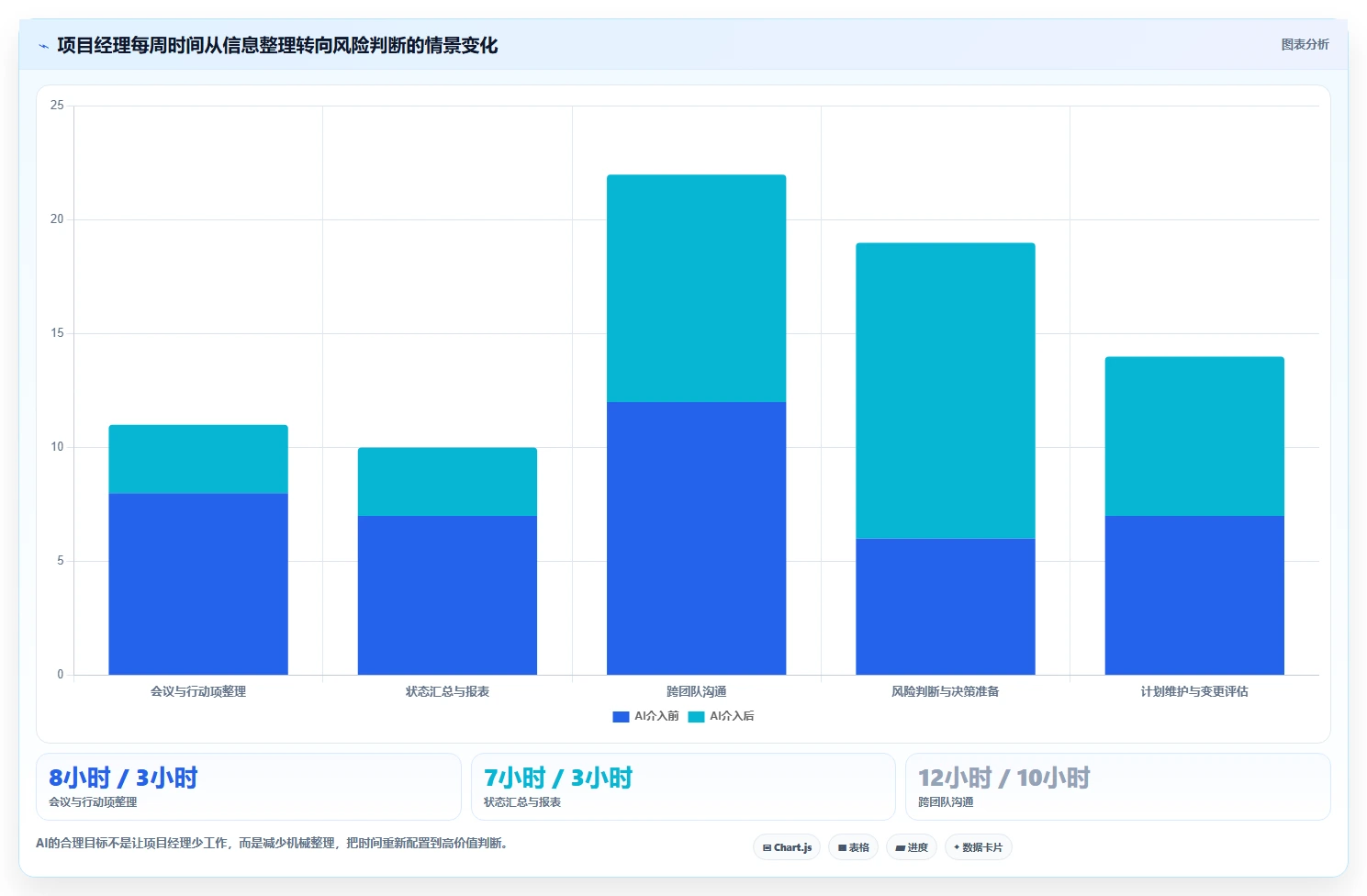1367x896 pixels.
Task: Select the 数据卡片 tag pill
Action: click(x=978, y=847)
